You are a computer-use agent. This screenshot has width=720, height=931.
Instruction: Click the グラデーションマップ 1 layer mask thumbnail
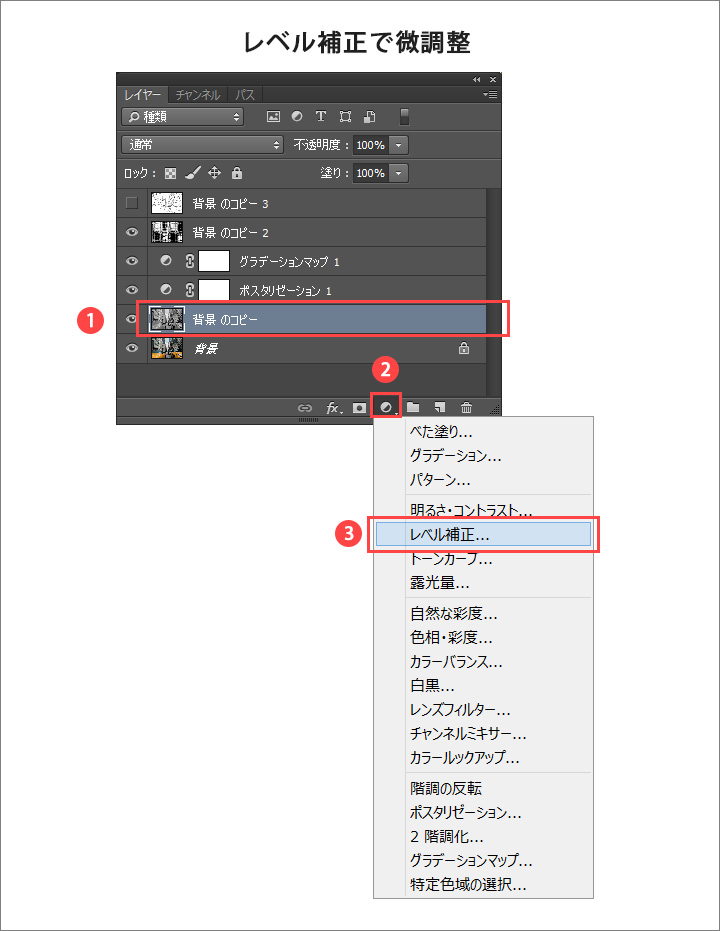(214, 261)
